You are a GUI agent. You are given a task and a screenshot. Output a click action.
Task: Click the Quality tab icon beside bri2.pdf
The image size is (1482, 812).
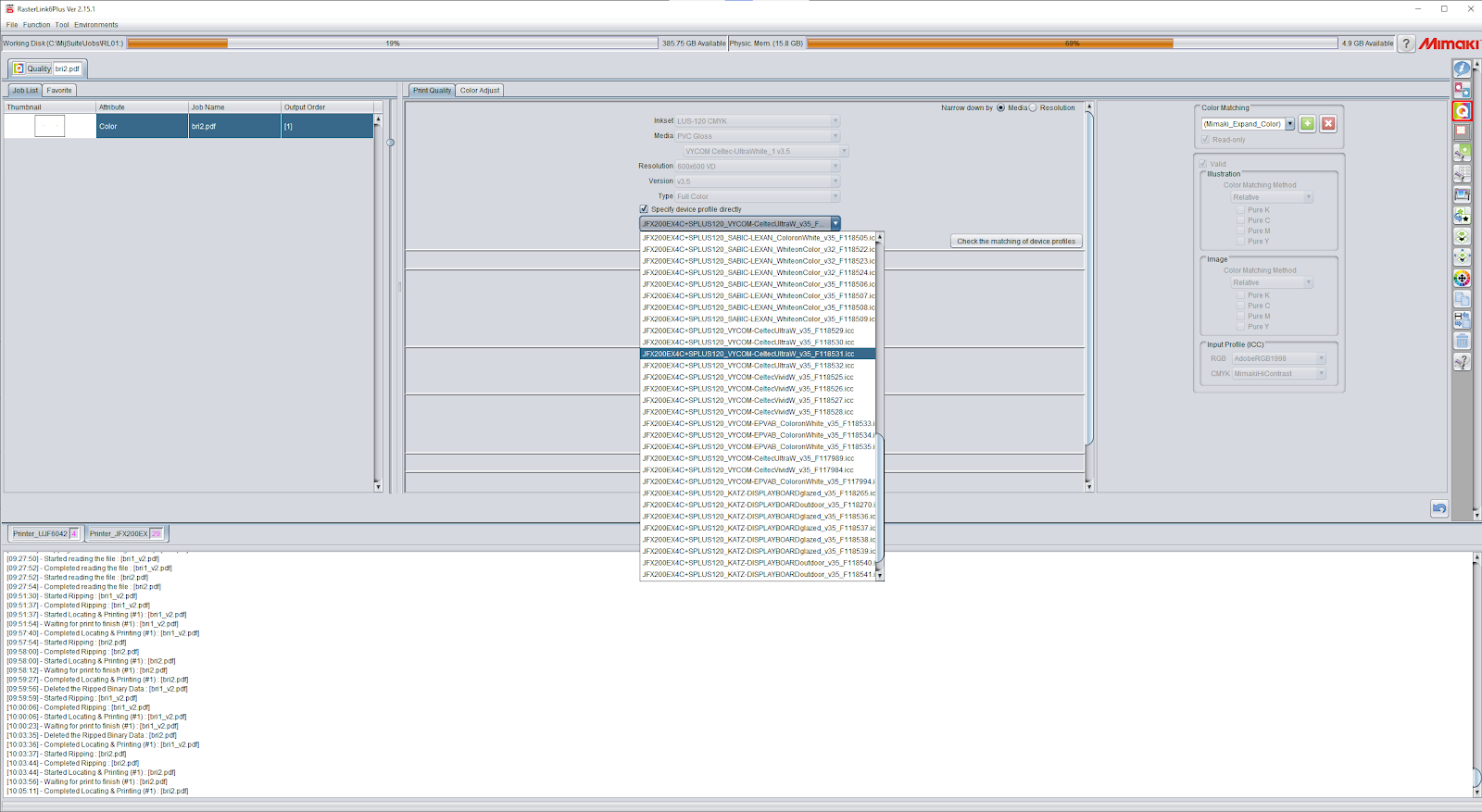pos(19,69)
